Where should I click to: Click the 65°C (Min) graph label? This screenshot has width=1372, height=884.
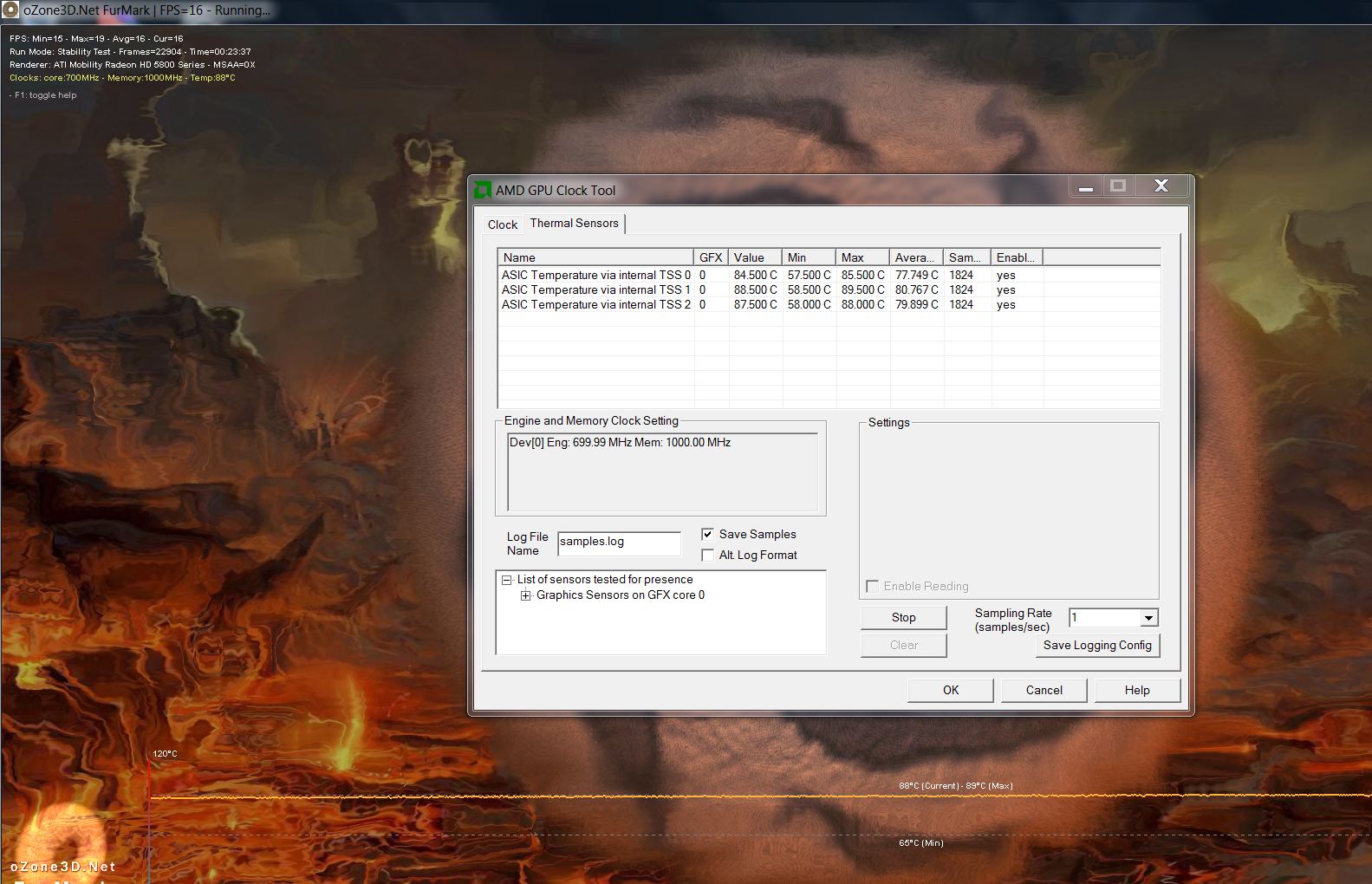(x=921, y=842)
